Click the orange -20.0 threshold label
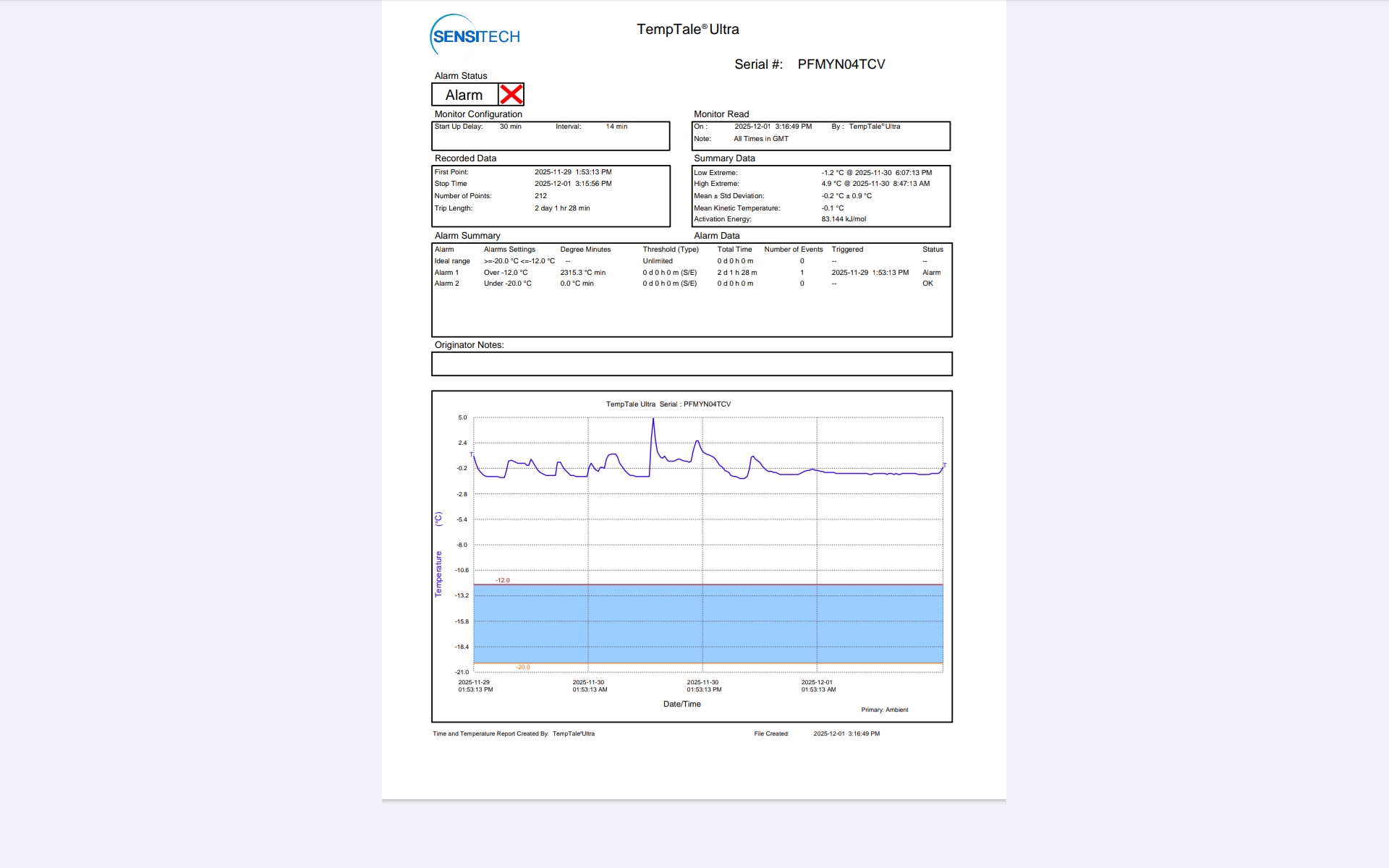The width and height of the screenshot is (1389, 868). 523,667
